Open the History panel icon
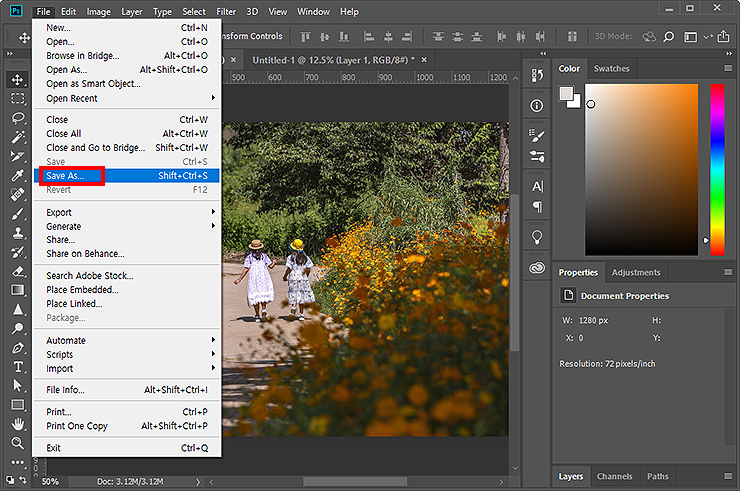Viewport: 740px width, 491px height. pyautogui.click(x=537, y=75)
